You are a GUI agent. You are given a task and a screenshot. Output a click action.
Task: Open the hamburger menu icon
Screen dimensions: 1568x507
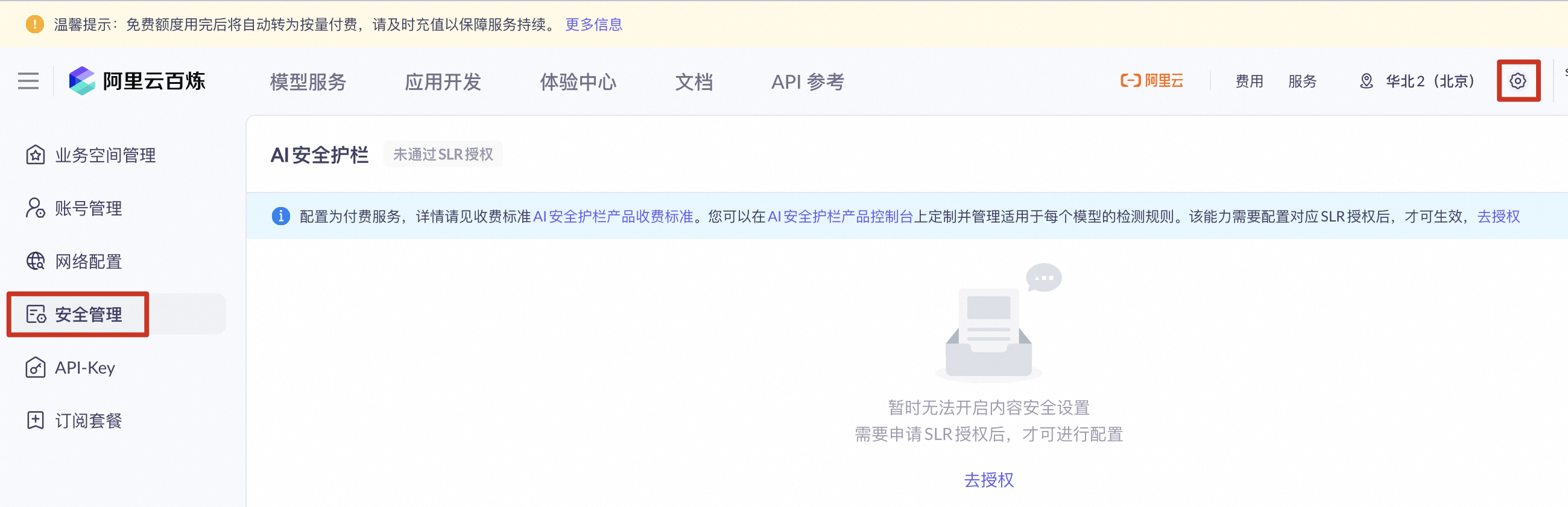[28, 80]
